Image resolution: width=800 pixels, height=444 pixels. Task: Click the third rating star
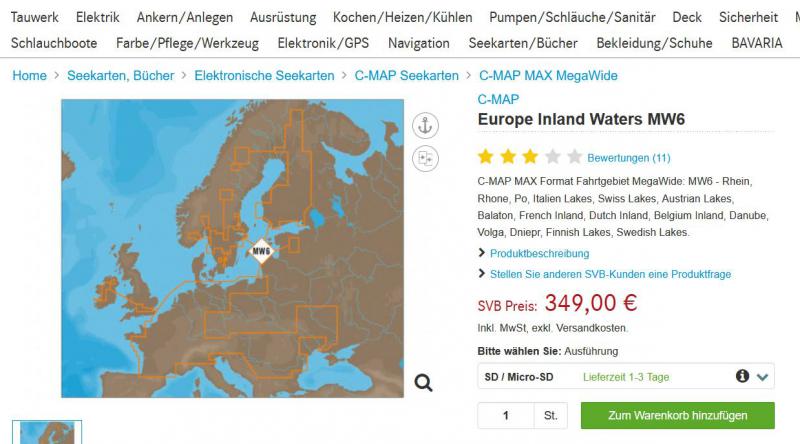(x=530, y=157)
